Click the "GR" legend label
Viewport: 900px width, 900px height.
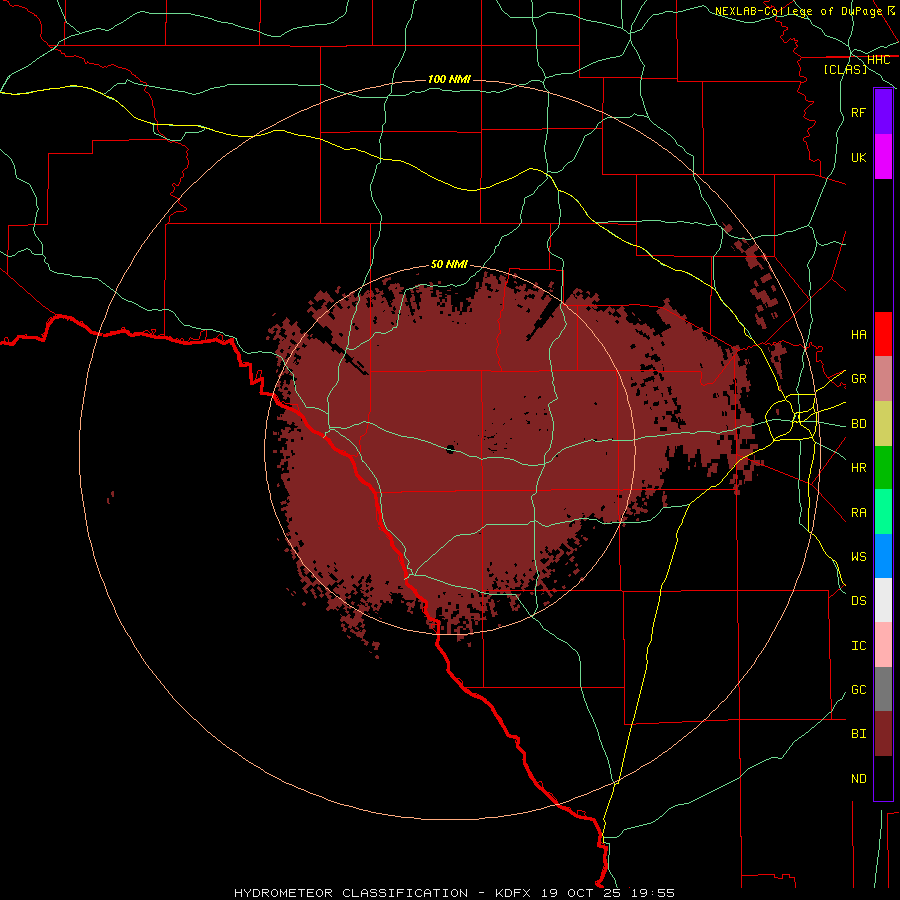858,379
